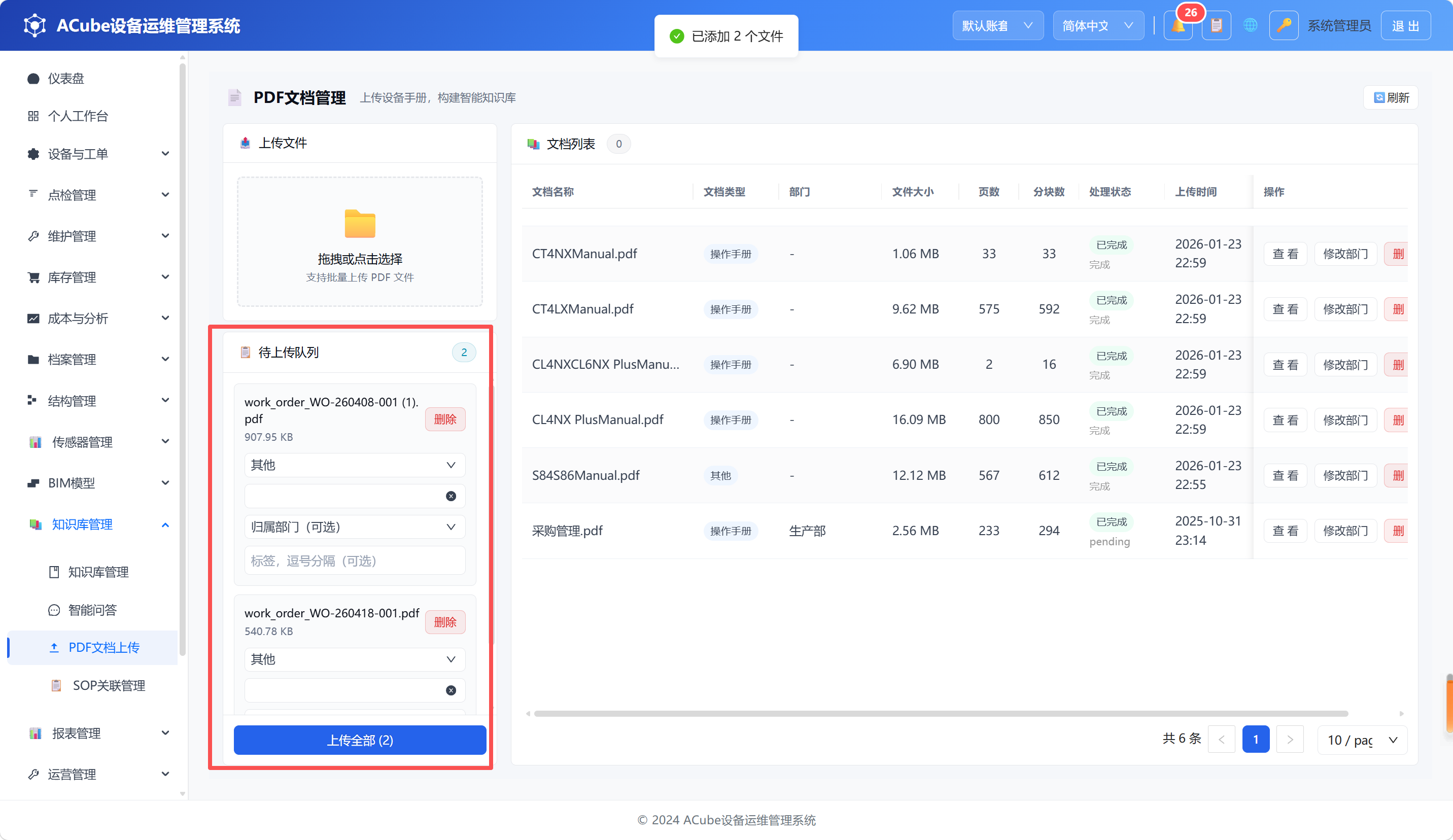1453x840 pixels.
Task: Open 智能问答 submenu item
Action: coord(92,610)
